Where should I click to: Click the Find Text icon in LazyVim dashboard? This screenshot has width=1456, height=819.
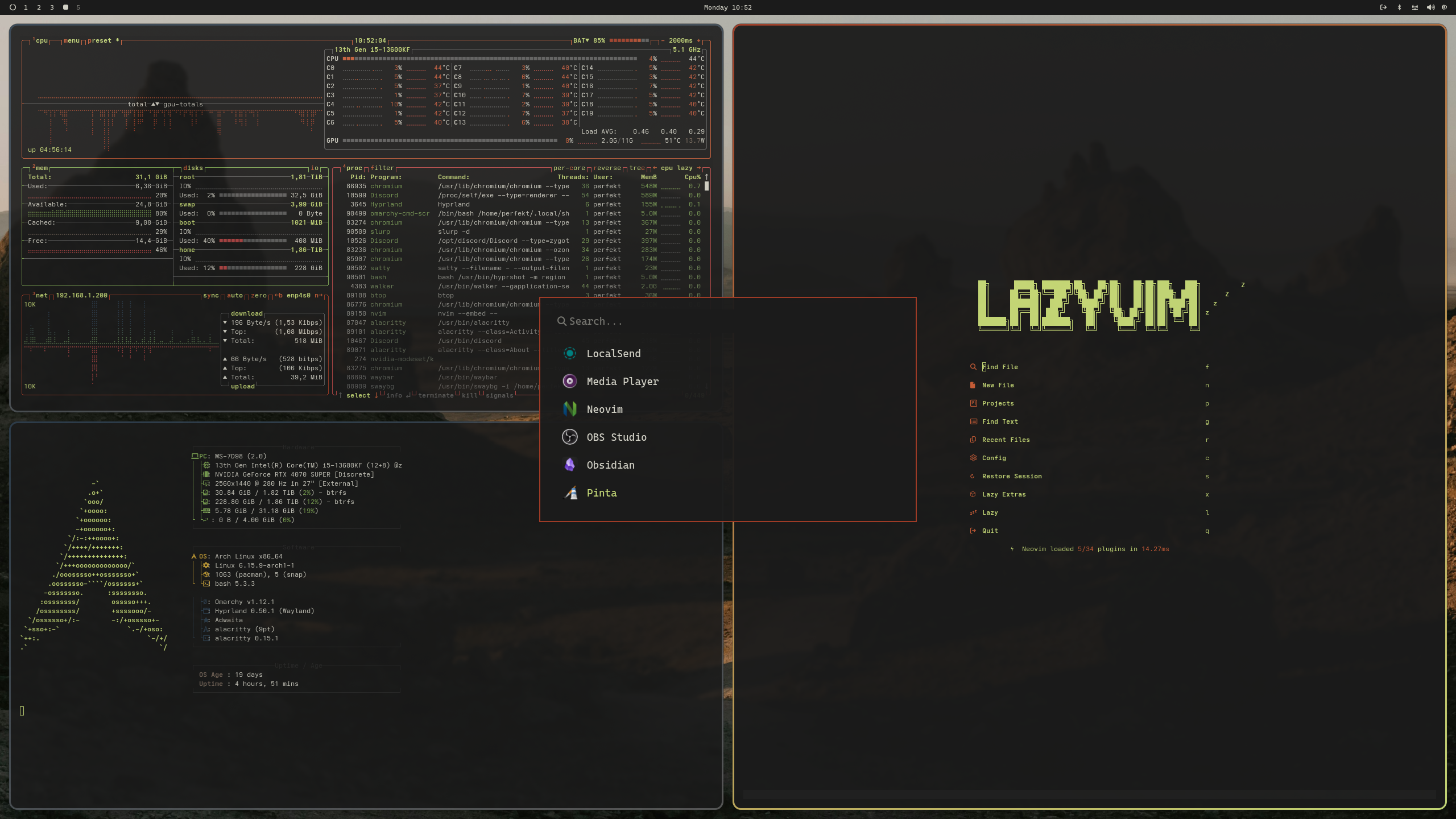pyautogui.click(x=973, y=421)
